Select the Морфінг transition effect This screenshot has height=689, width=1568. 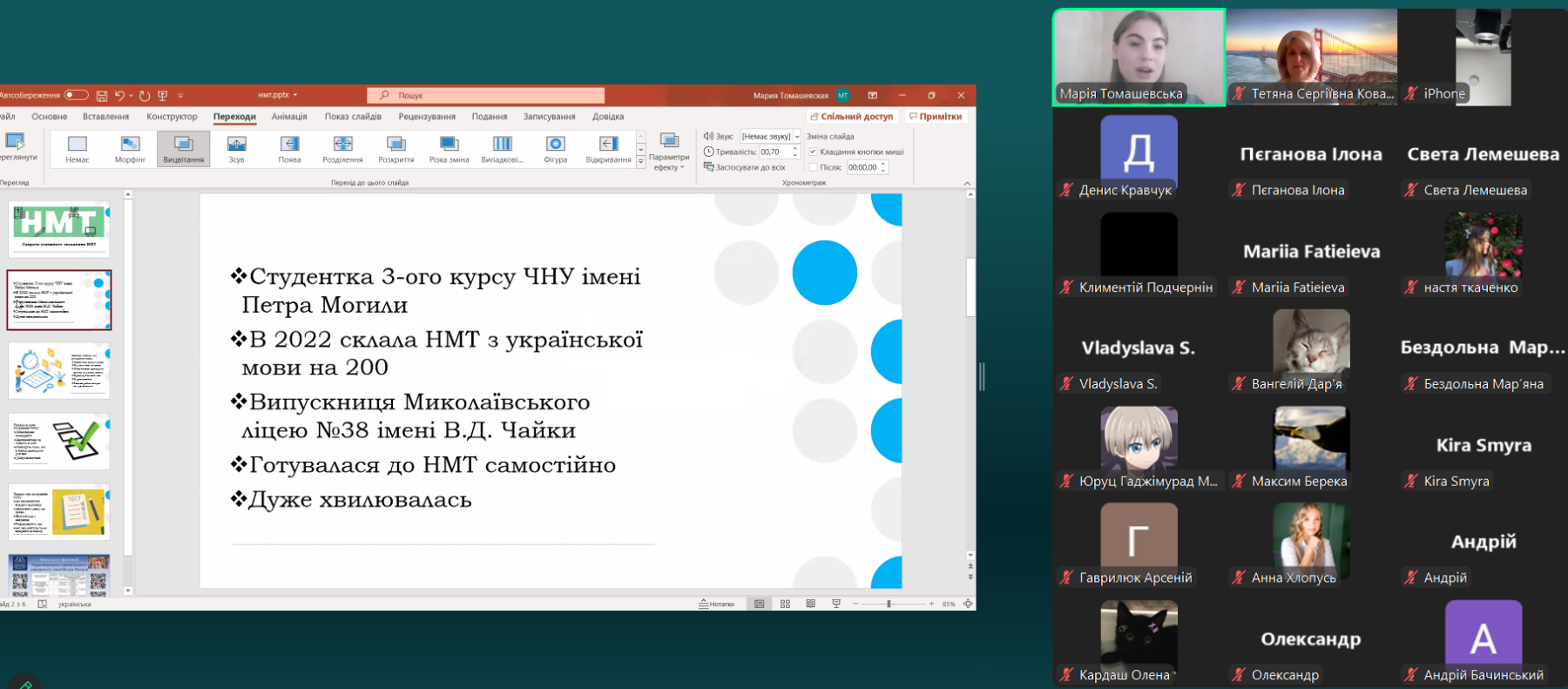click(x=130, y=148)
